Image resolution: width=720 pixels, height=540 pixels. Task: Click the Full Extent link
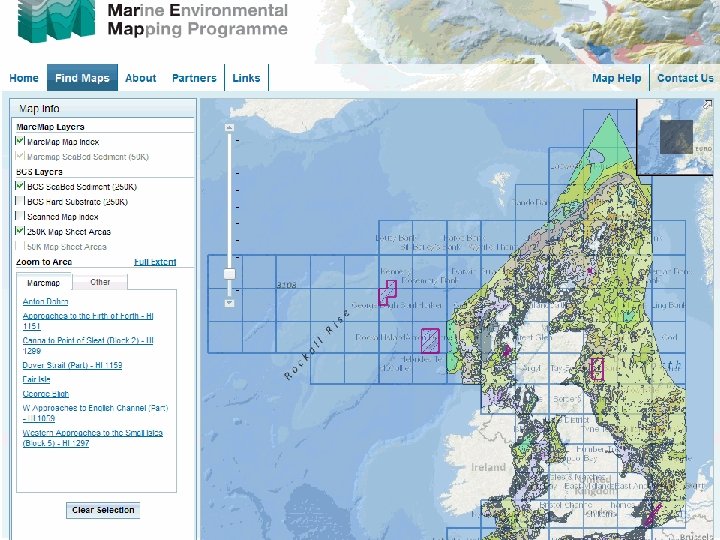pos(155,262)
